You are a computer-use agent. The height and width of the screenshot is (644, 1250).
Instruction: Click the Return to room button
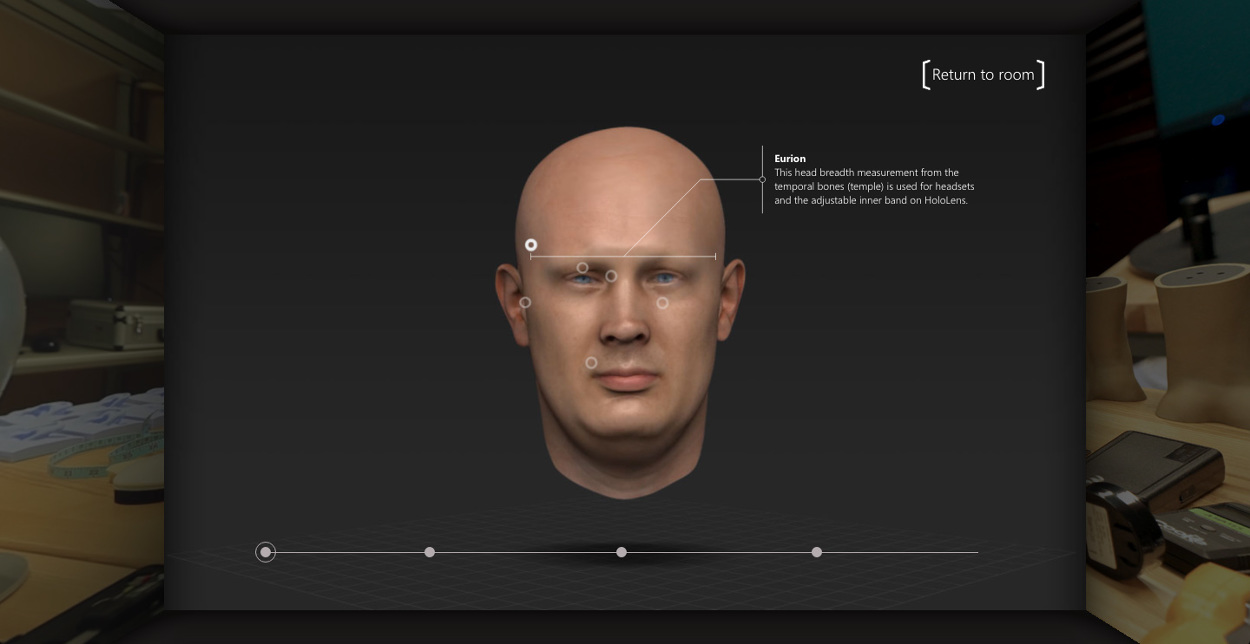coord(983,75)
